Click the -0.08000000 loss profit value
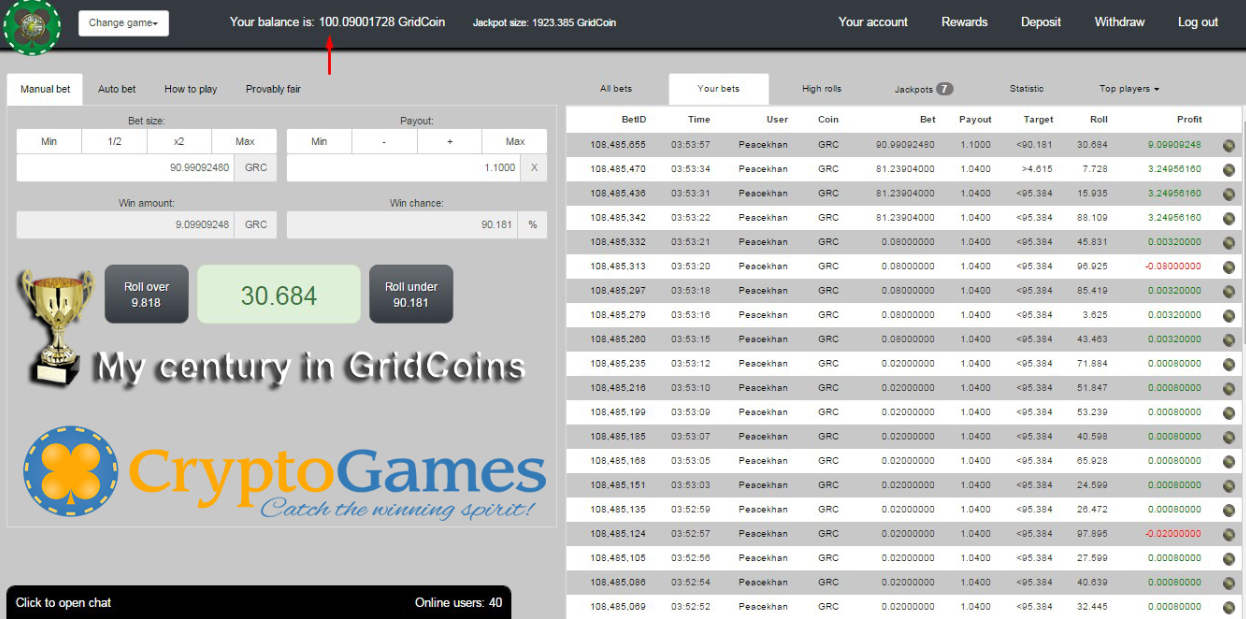The image size is (1246, 619). point(1174,267)
